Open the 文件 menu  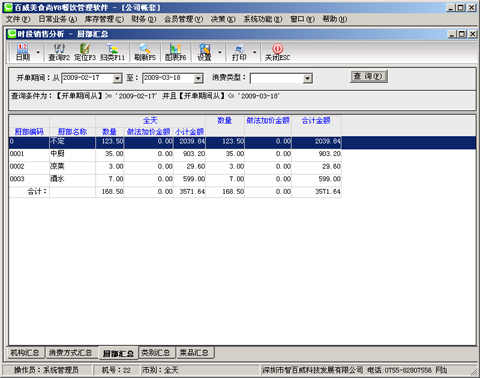point(18,19)
